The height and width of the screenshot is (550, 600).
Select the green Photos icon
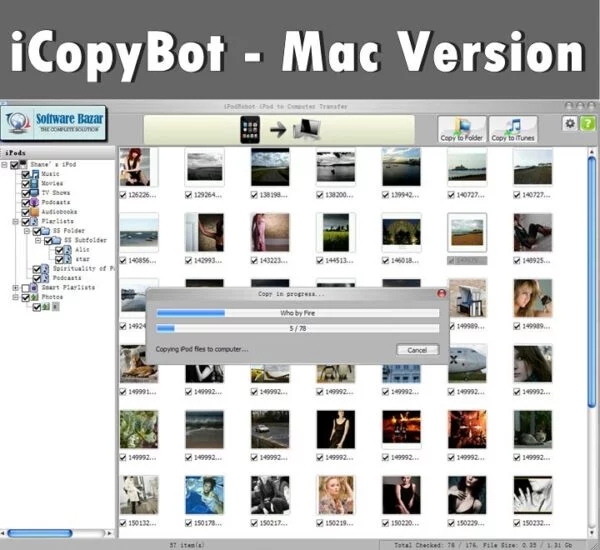[x=34, y=297]
